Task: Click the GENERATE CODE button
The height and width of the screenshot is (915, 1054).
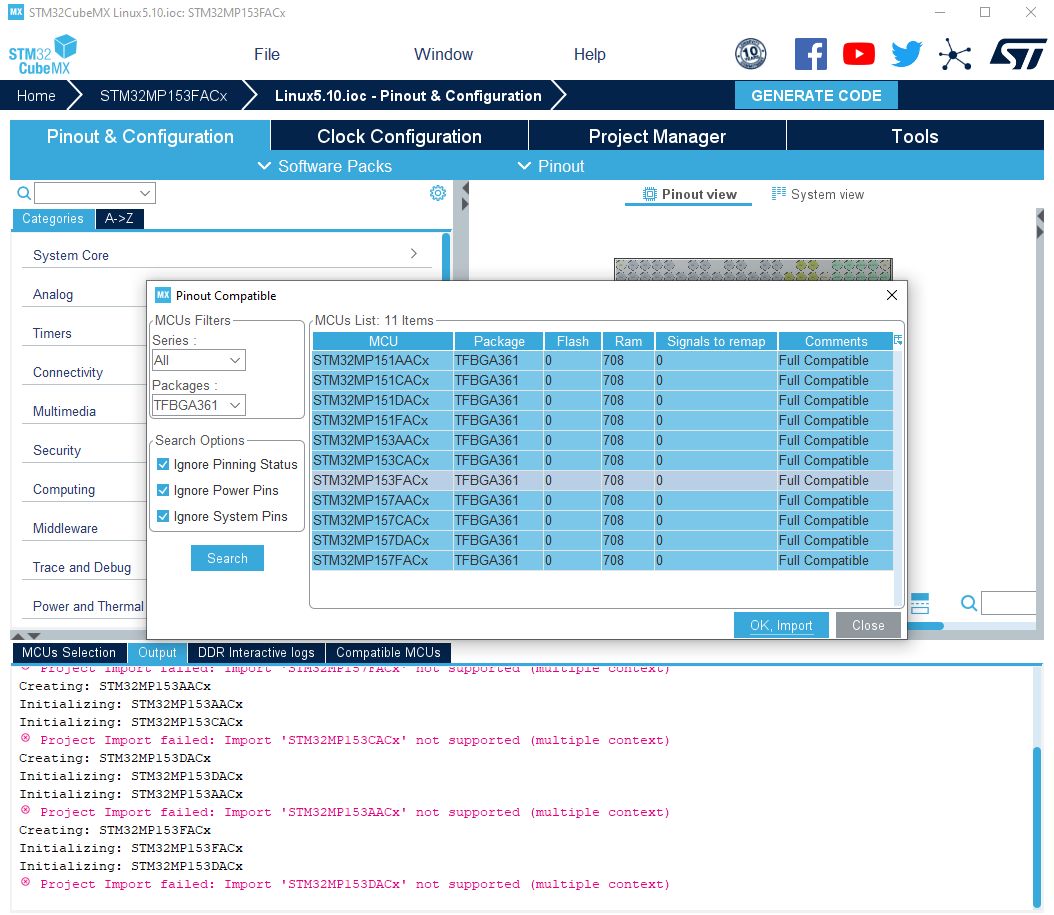Action: (x=817, y=95)
